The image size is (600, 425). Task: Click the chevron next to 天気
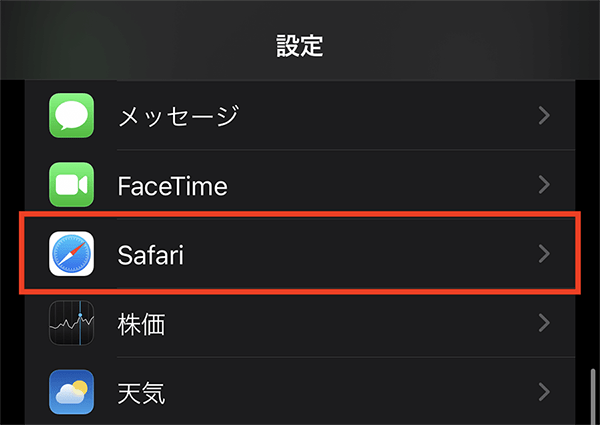pos(544,392)
